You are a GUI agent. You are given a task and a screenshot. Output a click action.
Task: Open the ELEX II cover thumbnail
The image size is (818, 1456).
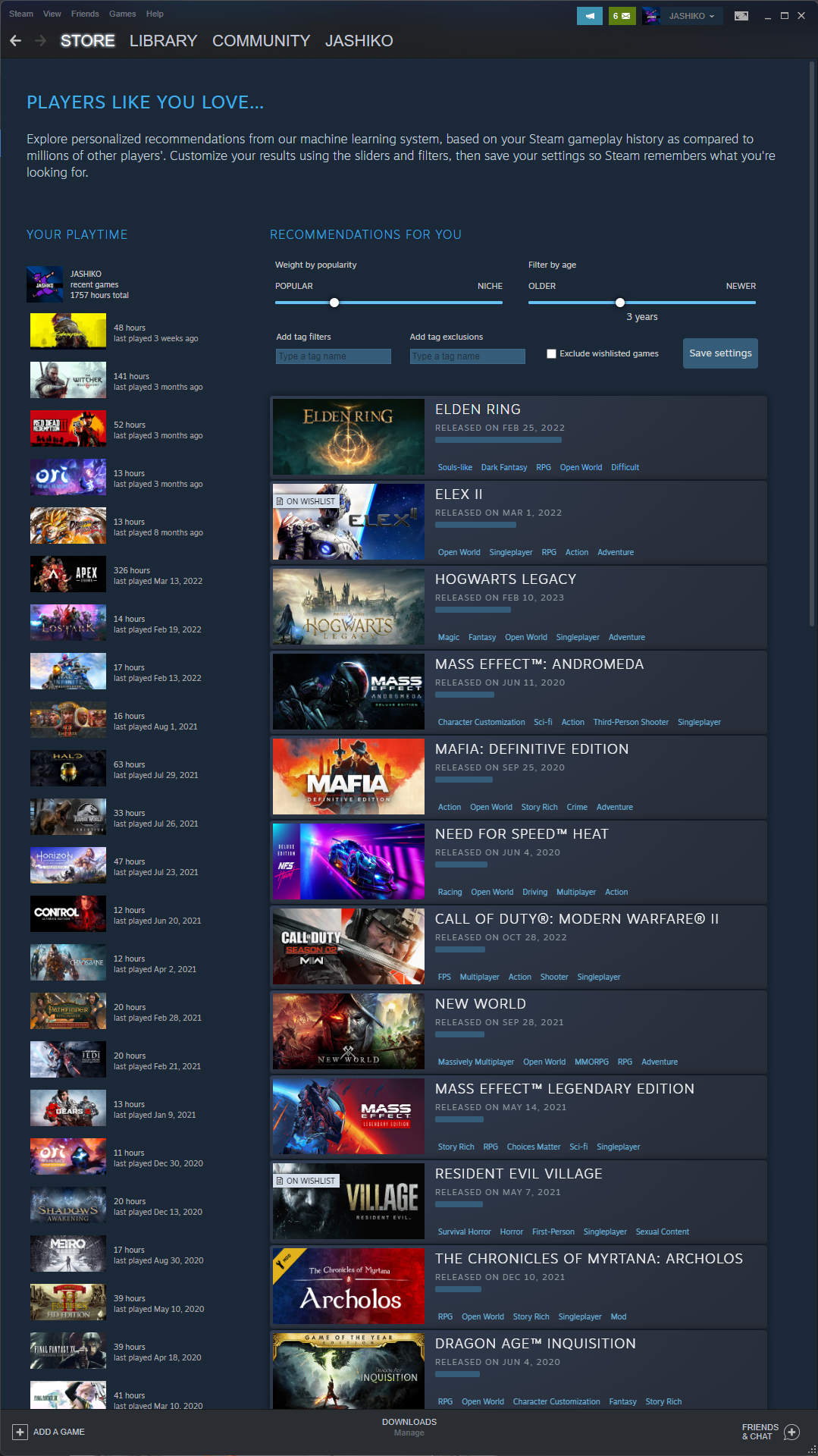pyautogui.click(x=349, y=522)
